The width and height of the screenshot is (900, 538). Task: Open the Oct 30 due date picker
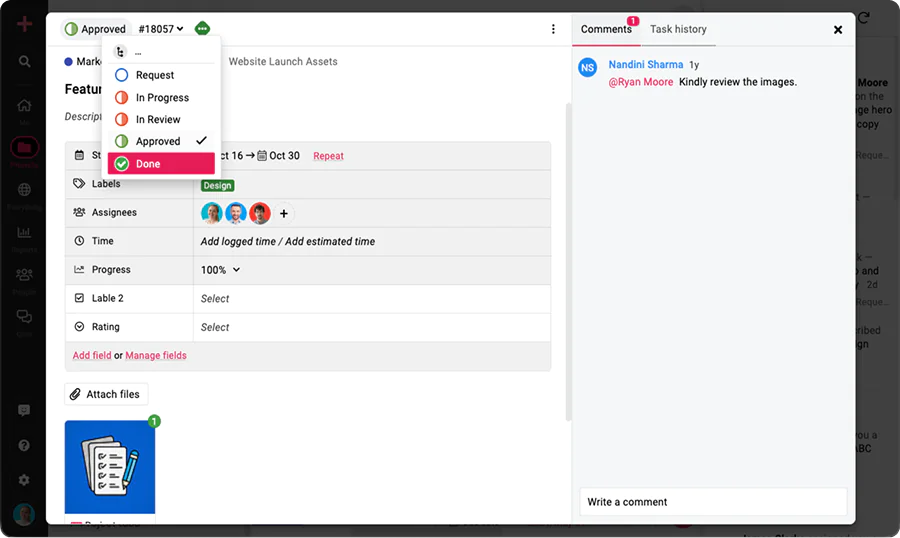278,156
